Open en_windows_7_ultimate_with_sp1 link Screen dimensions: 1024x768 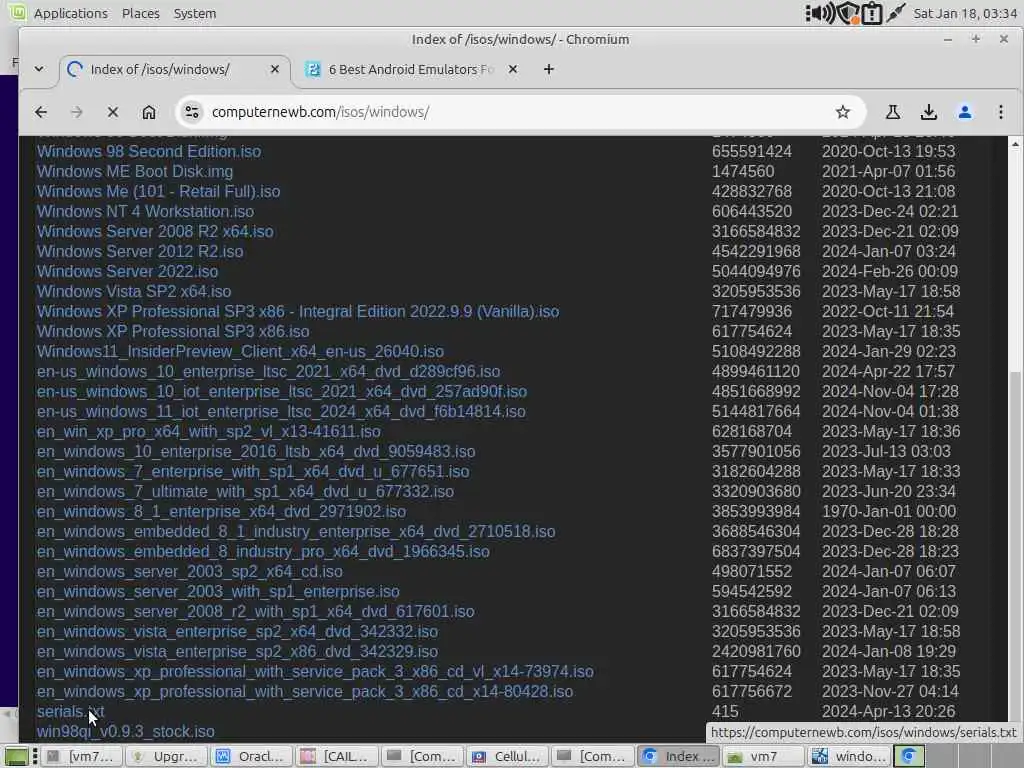[245, 492]
